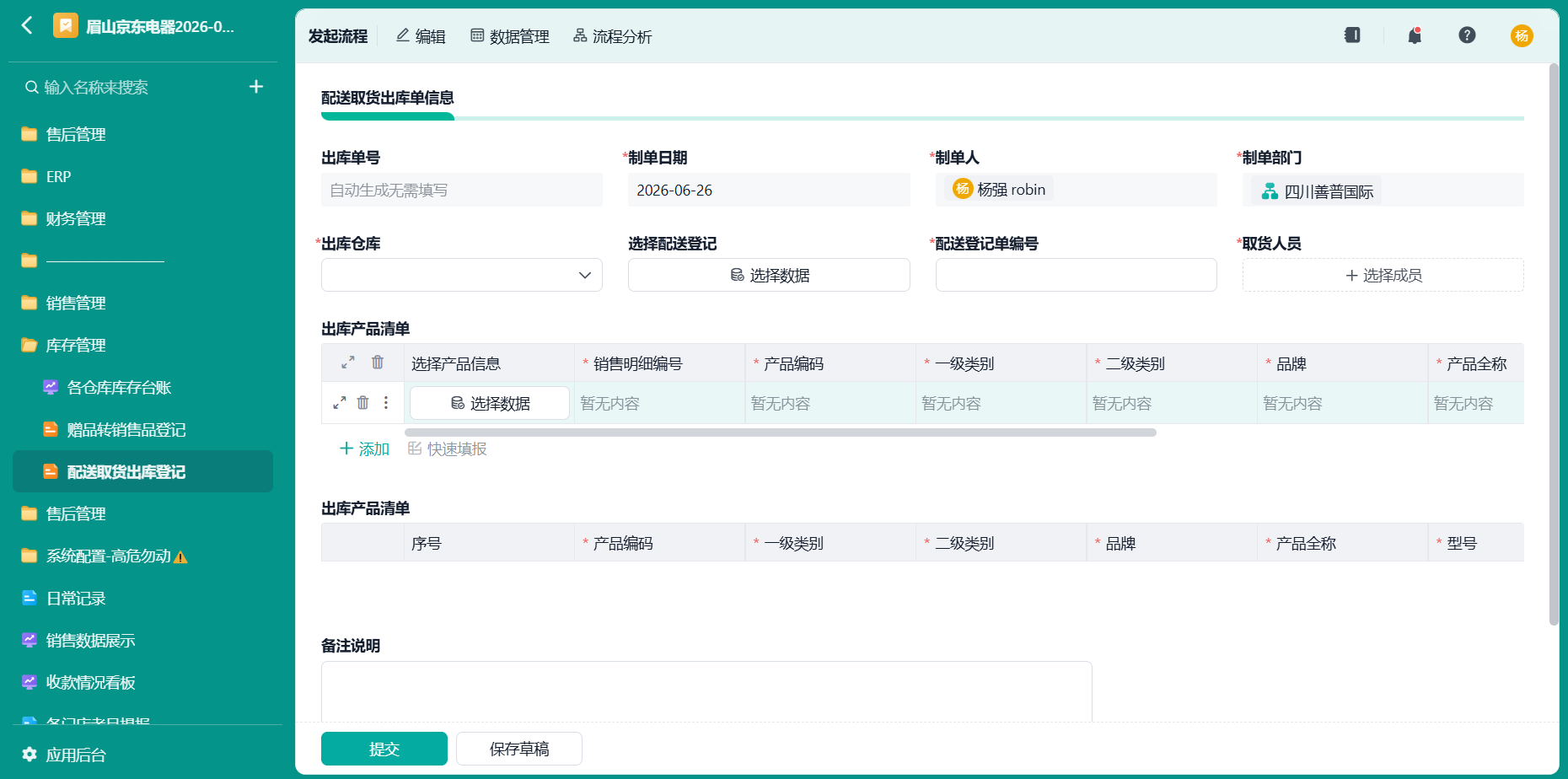Delete the first product row

(362, 403)
